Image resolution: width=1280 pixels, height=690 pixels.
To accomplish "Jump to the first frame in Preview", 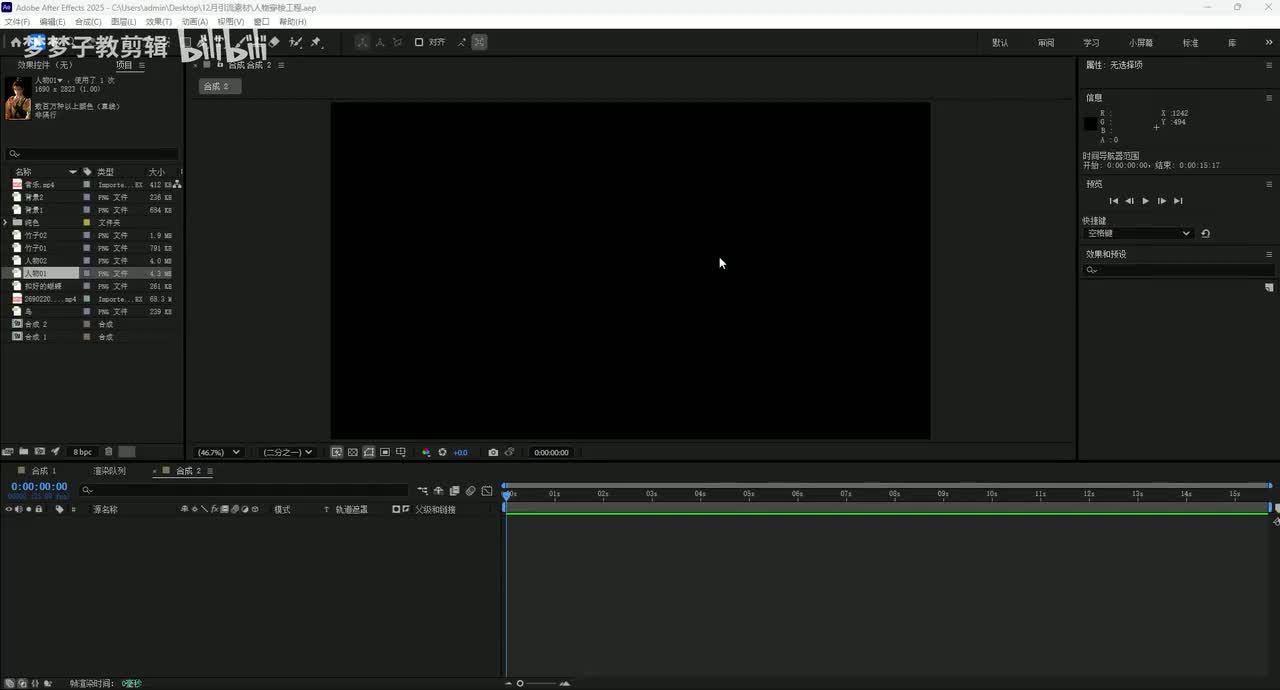I will tap(1114, 201).
